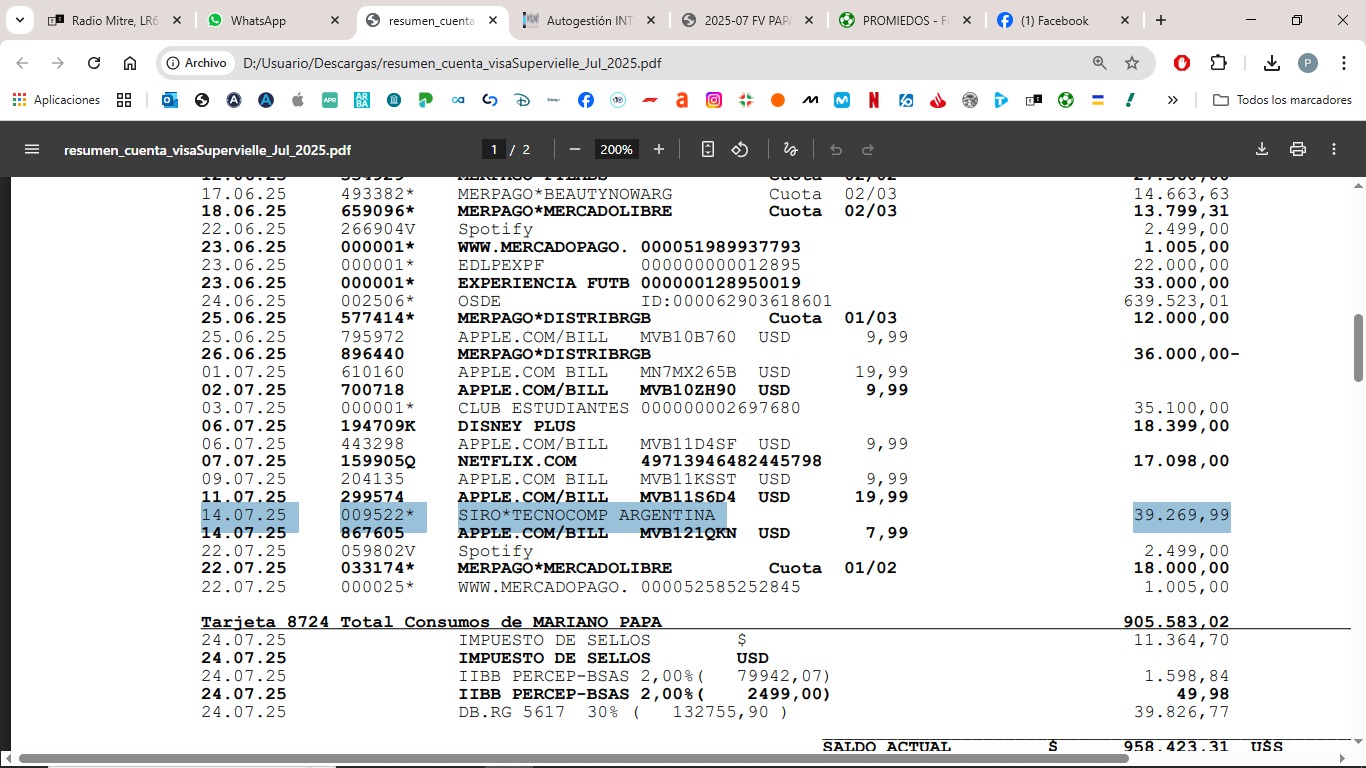Open the Netflix bookmark icon

coord(874,100)
